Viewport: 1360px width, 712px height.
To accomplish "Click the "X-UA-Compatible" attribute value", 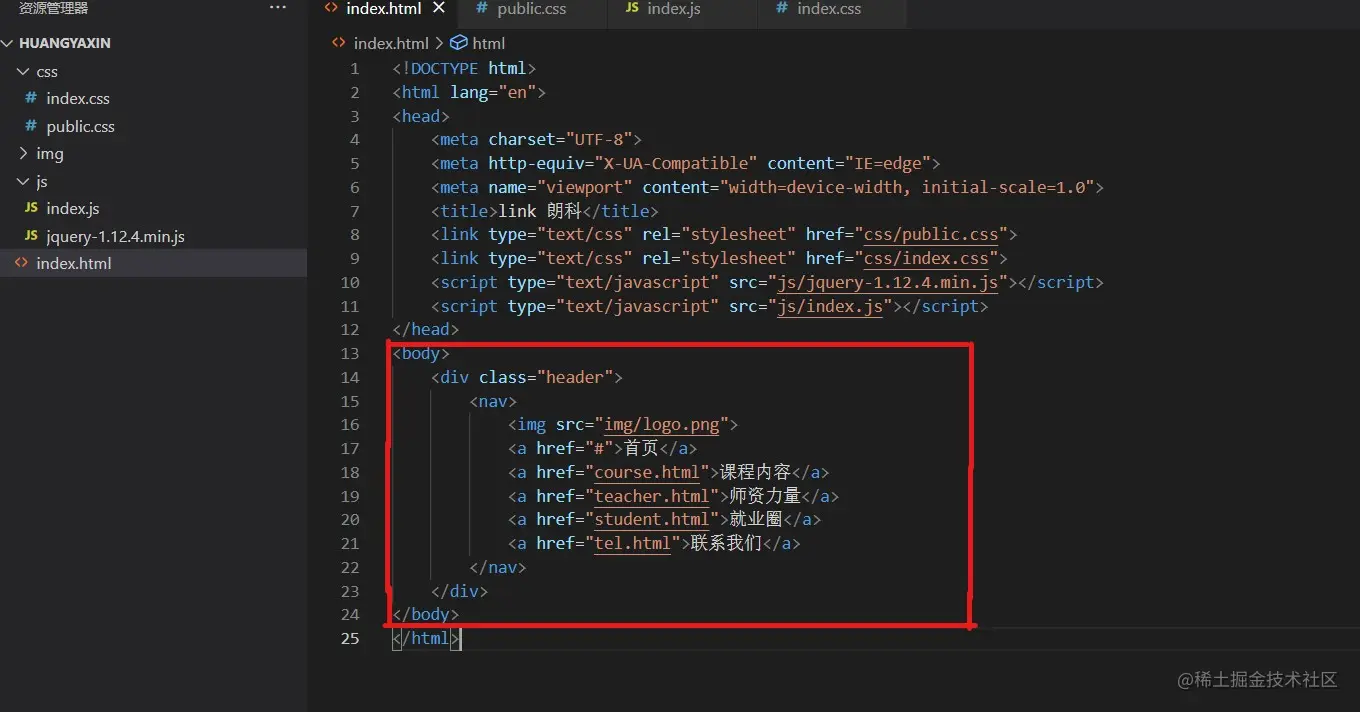I will tap(676, 164).
